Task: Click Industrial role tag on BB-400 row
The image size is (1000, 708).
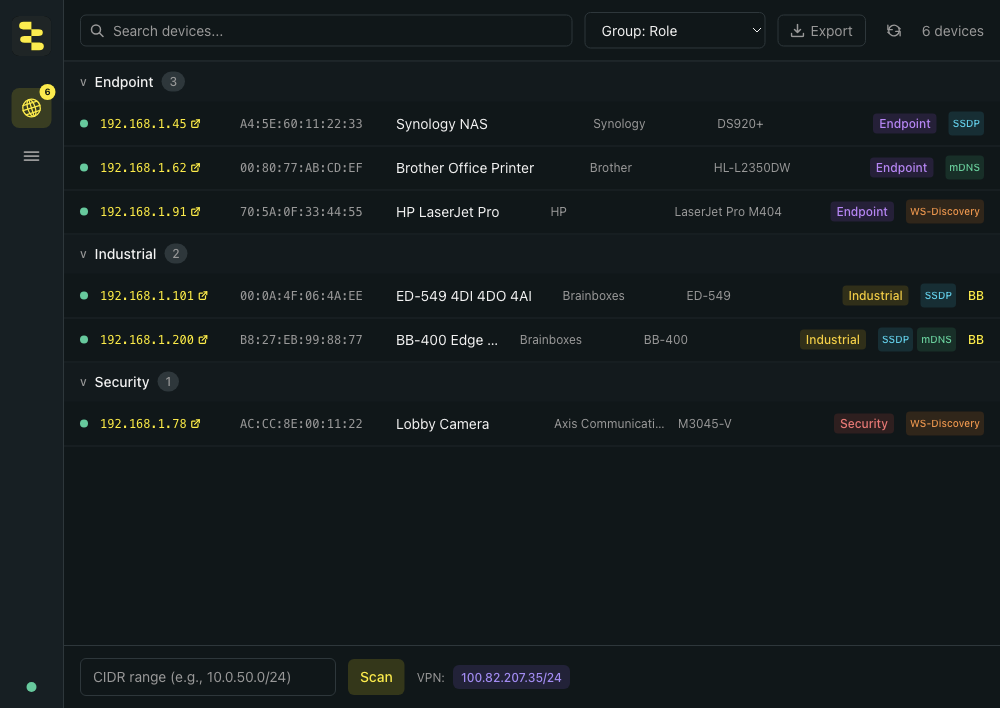Action: tap(832, 340)
